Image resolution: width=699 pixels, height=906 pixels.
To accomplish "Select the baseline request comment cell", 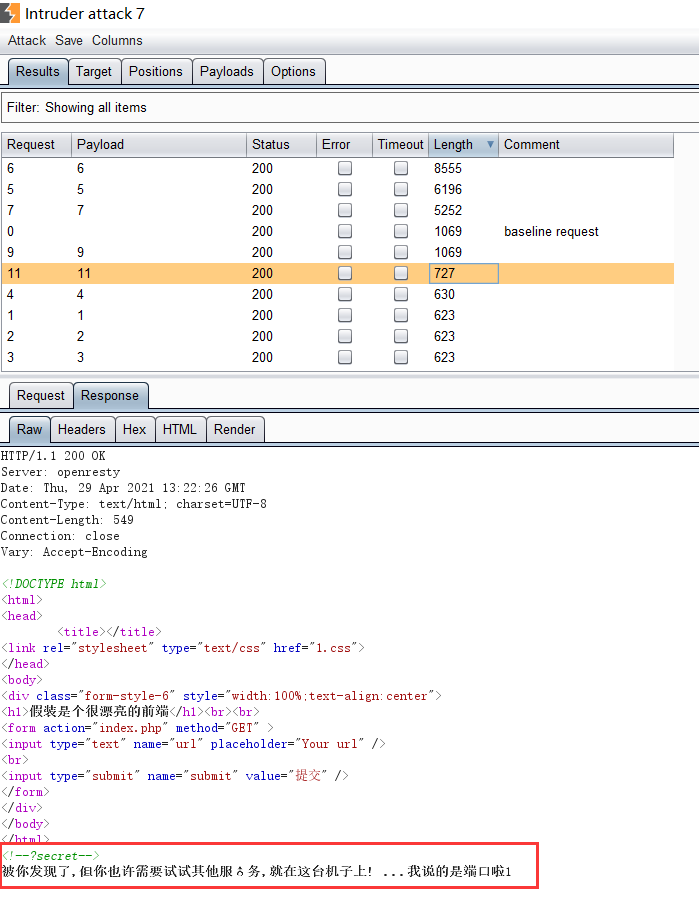I will tap(551, 232).
